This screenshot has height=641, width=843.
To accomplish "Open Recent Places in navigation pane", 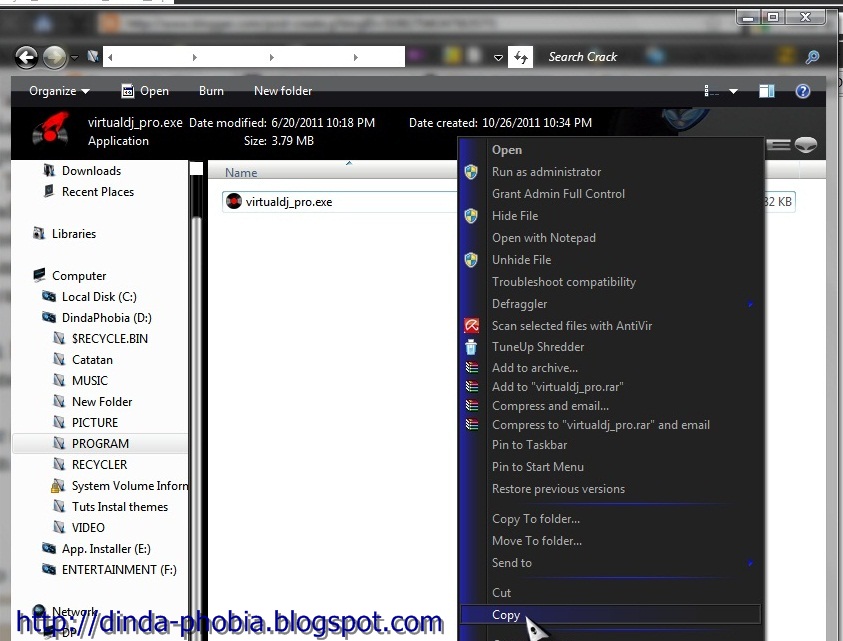I will point(88,192).
